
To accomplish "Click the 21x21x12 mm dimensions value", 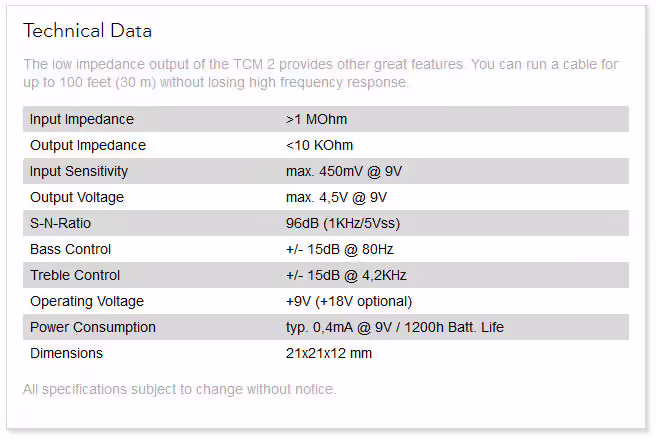I will point(329,353).
